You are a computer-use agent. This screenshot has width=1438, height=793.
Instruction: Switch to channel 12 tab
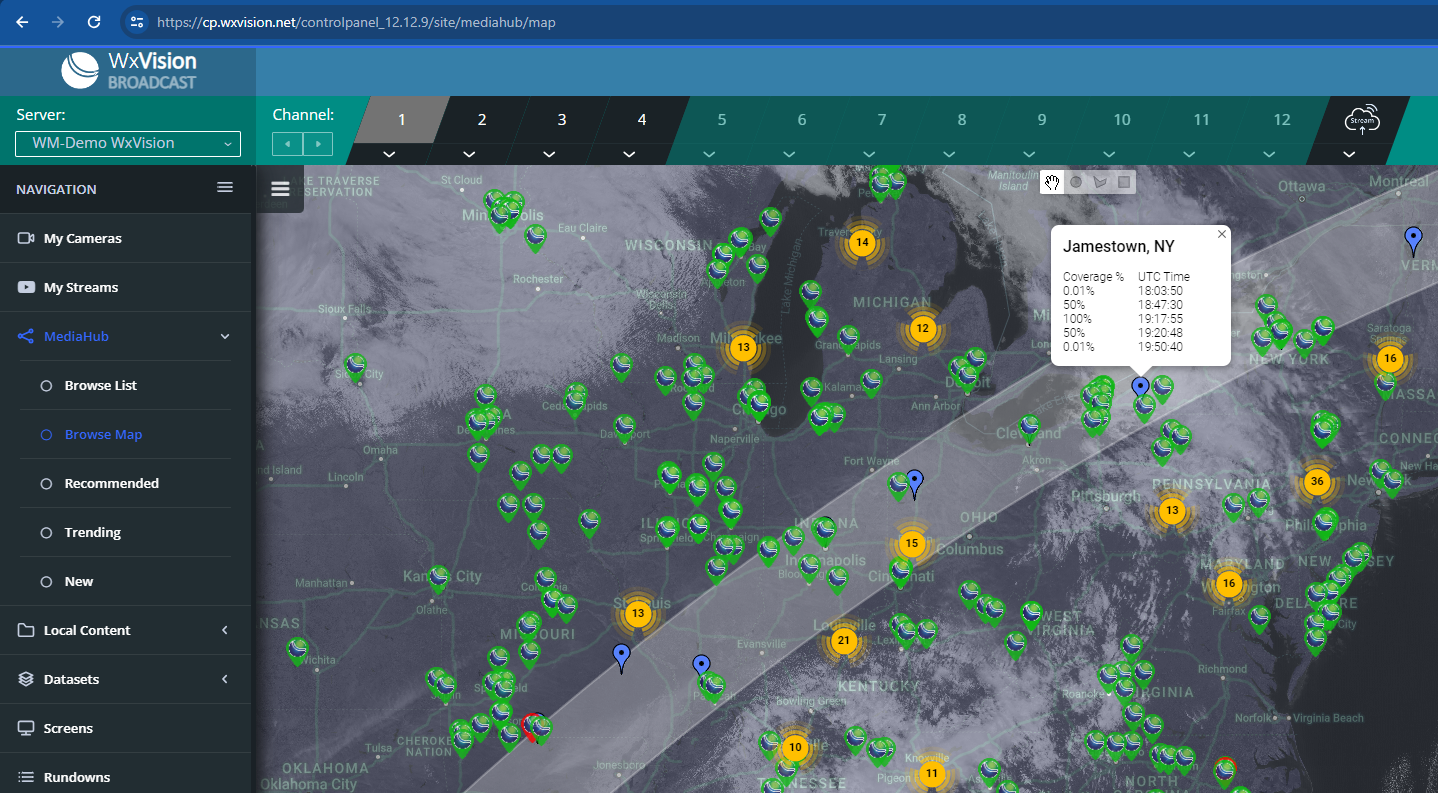pos(1282,120)
